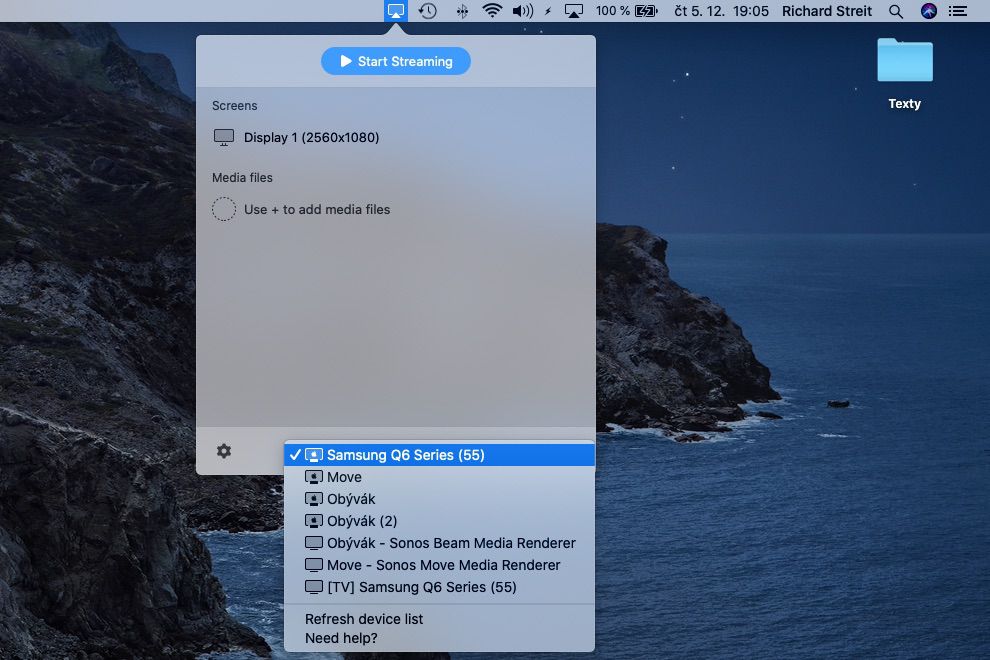Pick Obývák - Sonos Beam Media Renderer
Image resolution: width=990 pixels, height=660 pixels.
click(x=450, y=543)
